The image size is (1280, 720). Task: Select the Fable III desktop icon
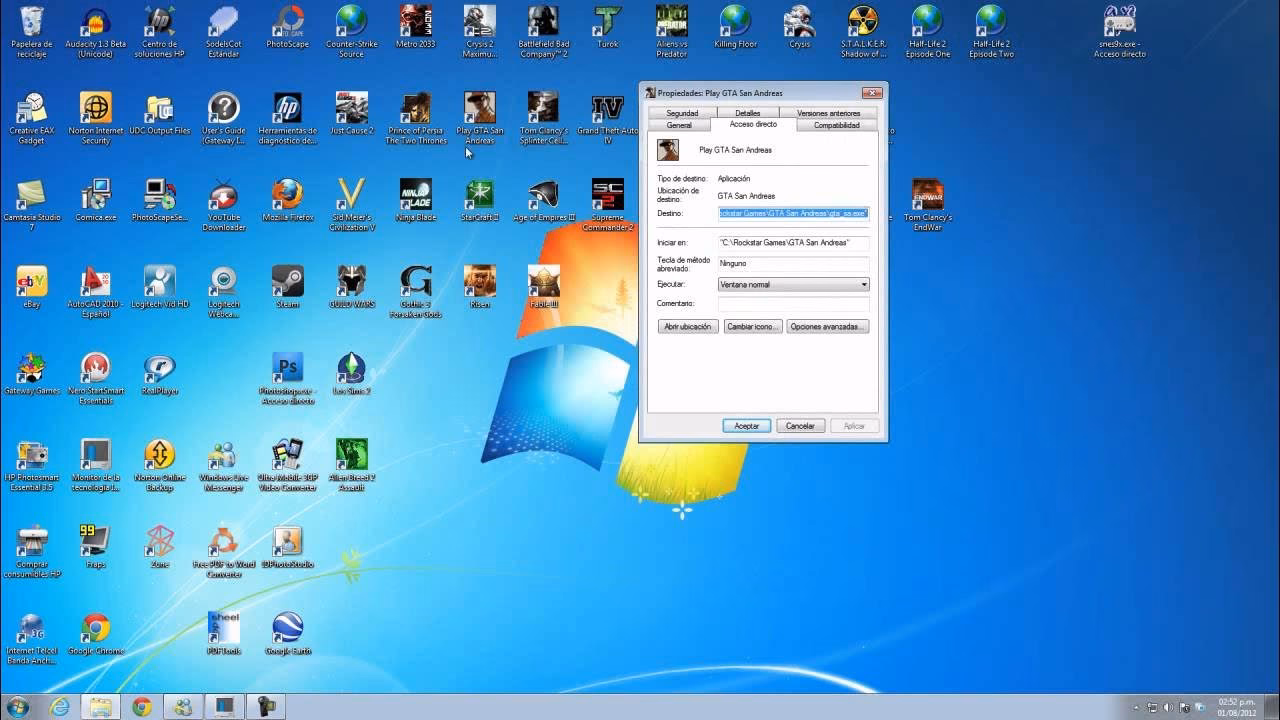pos(543,287)
